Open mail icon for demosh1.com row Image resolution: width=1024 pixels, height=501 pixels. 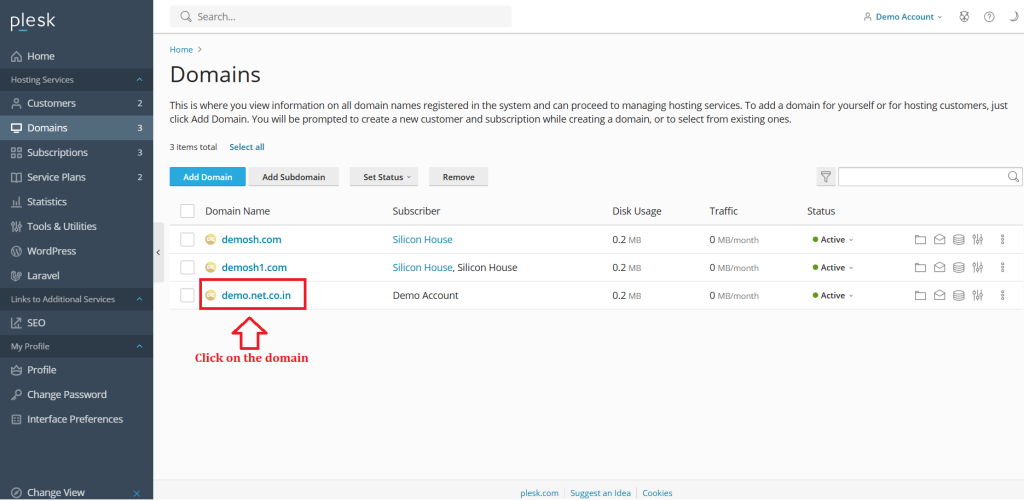tap(939, 267)
